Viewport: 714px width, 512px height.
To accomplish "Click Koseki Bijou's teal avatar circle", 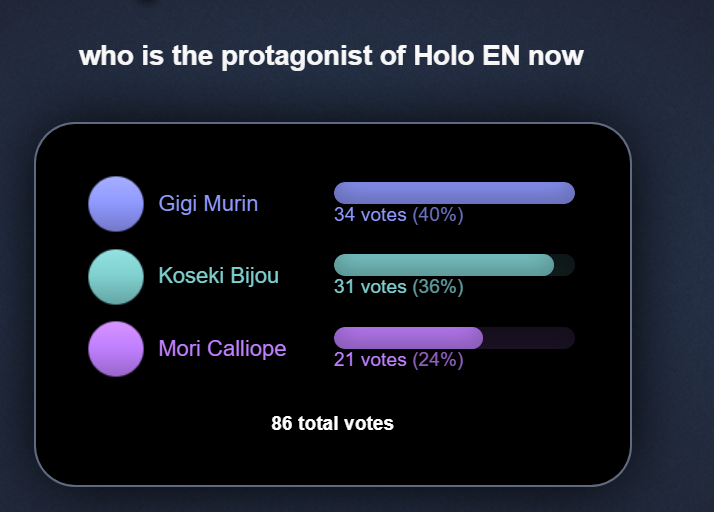I will (x=116, y=276).
